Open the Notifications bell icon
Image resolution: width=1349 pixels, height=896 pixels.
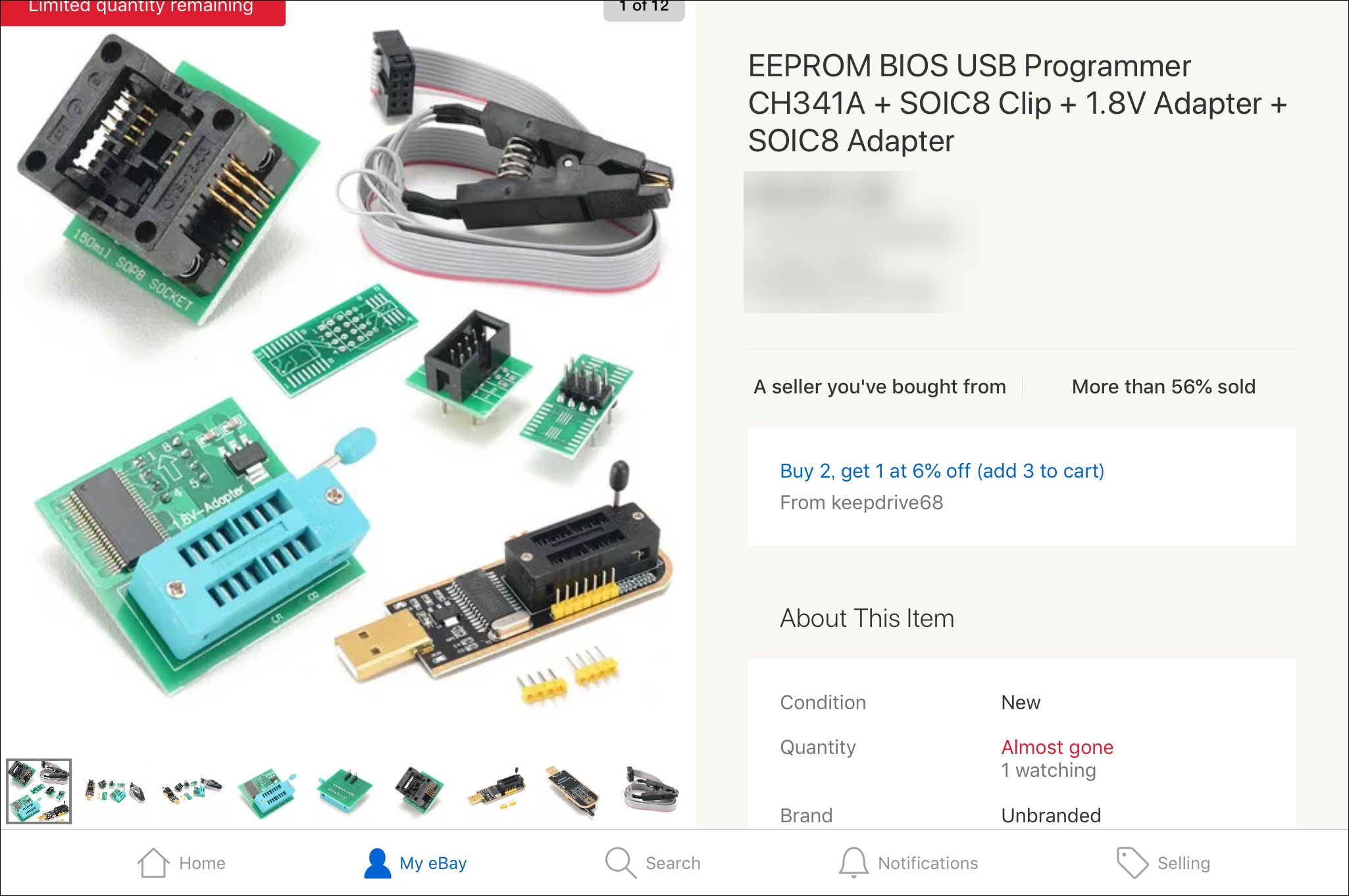853,862
